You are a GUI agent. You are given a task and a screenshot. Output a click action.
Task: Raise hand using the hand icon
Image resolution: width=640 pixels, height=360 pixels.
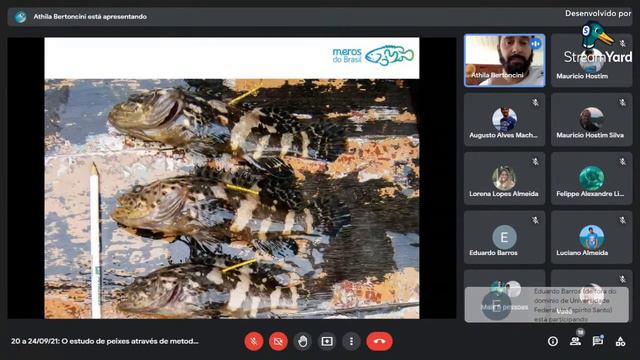point(302,341)
